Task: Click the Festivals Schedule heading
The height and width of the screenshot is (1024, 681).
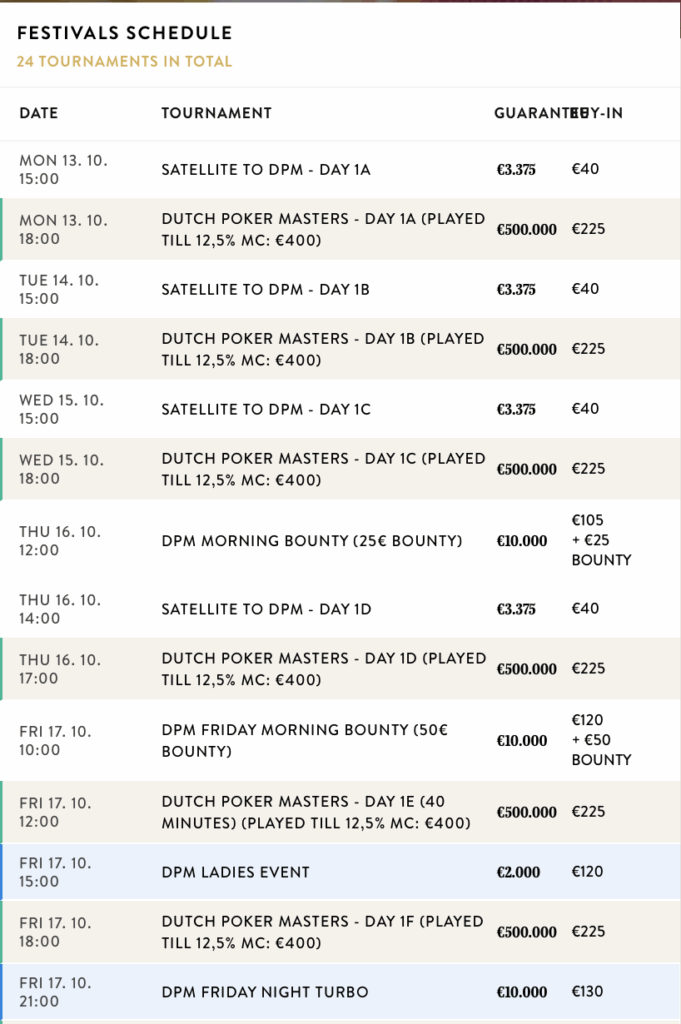Action: pyautogui.click(x=124, y=34)
